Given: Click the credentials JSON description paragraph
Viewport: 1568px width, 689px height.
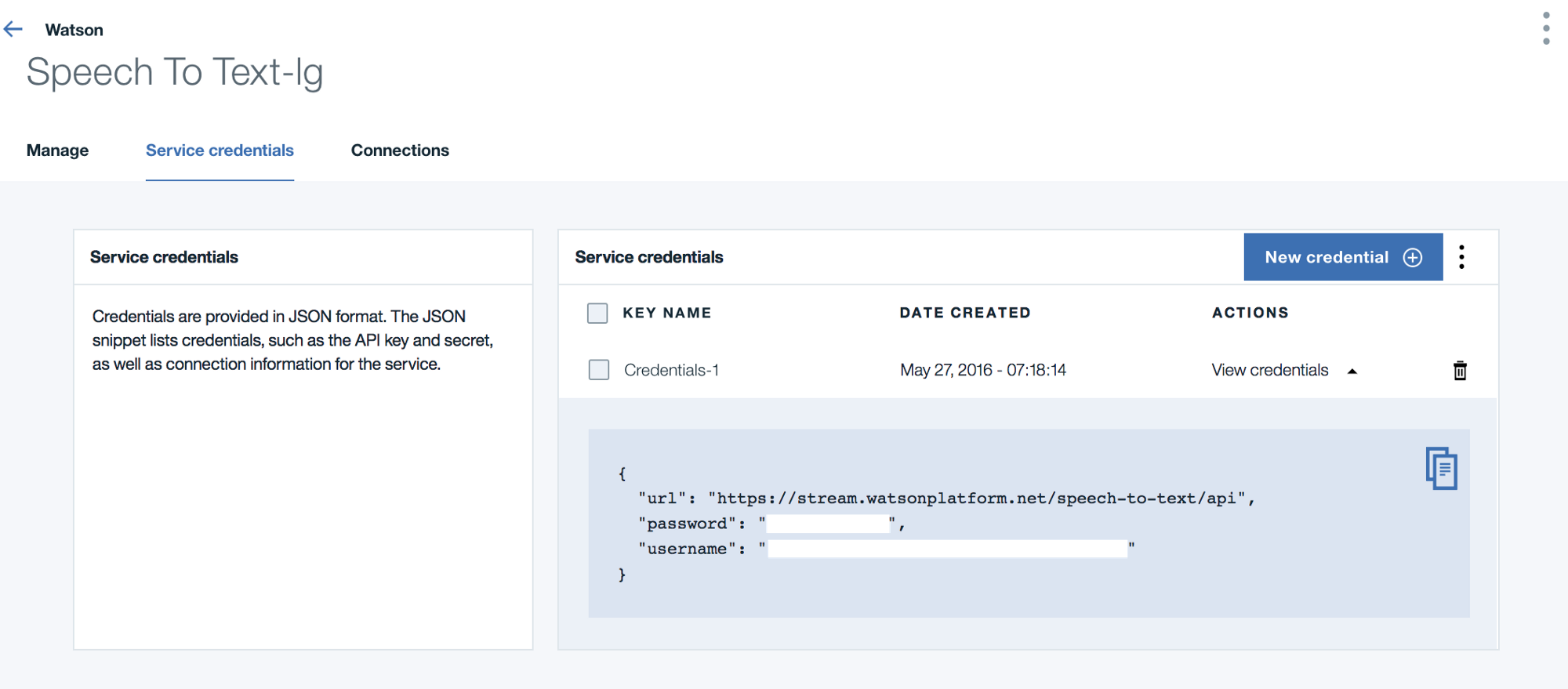Looking at the screenshot, I should pos(292,340).
